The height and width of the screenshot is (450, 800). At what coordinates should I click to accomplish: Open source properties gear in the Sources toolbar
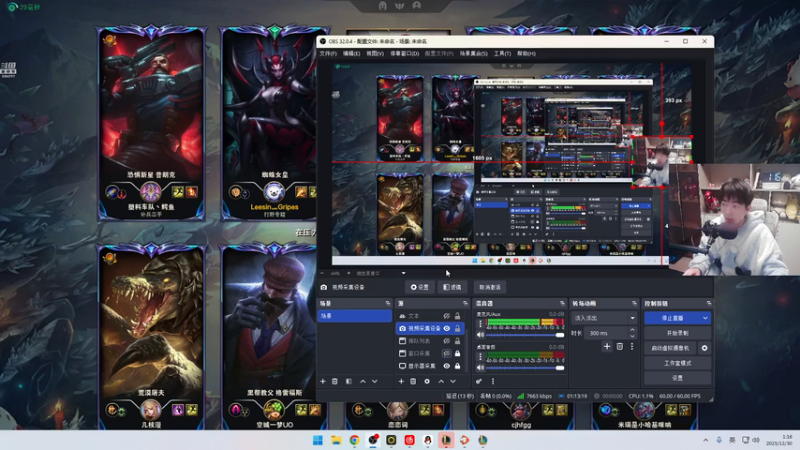[x=427, y=381]
